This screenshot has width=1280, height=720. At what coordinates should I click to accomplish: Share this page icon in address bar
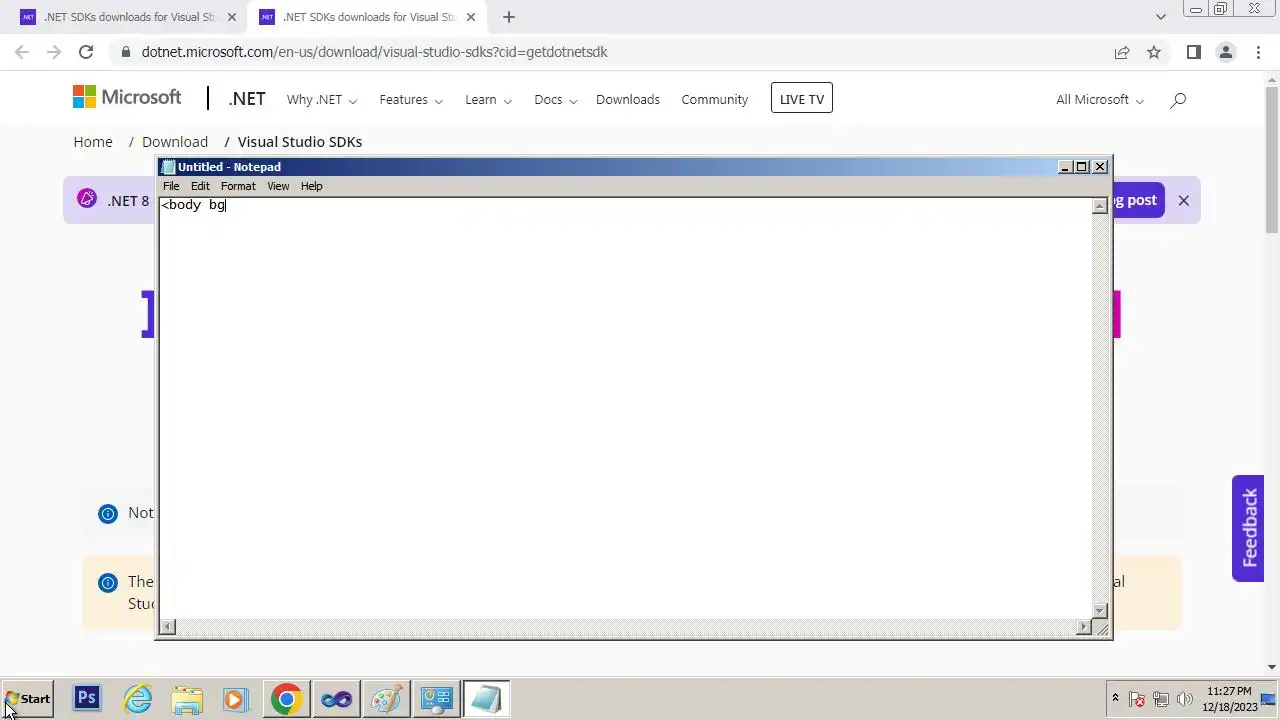pos(1122,52)
